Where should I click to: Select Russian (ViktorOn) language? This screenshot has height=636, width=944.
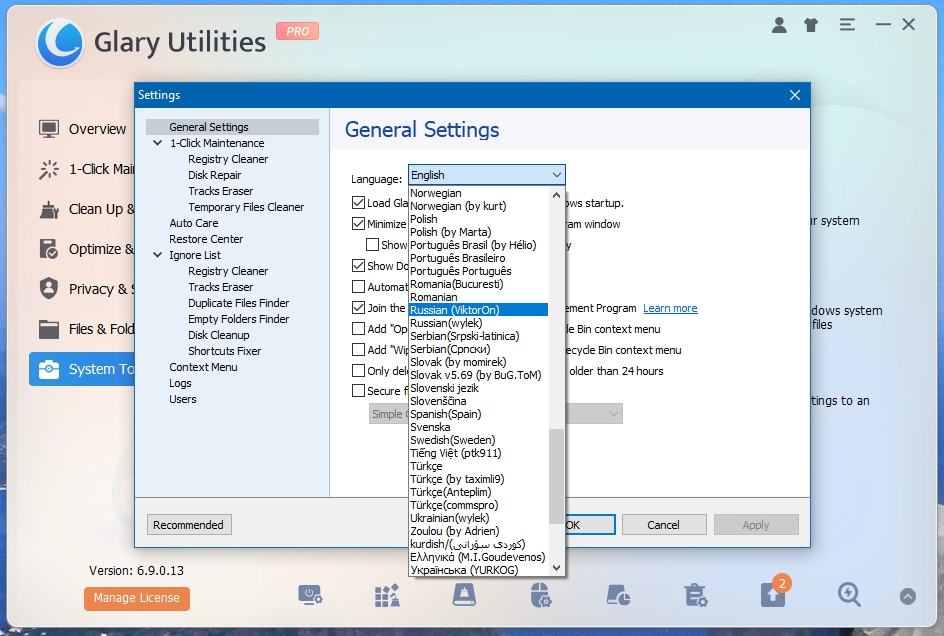(479, 310)
